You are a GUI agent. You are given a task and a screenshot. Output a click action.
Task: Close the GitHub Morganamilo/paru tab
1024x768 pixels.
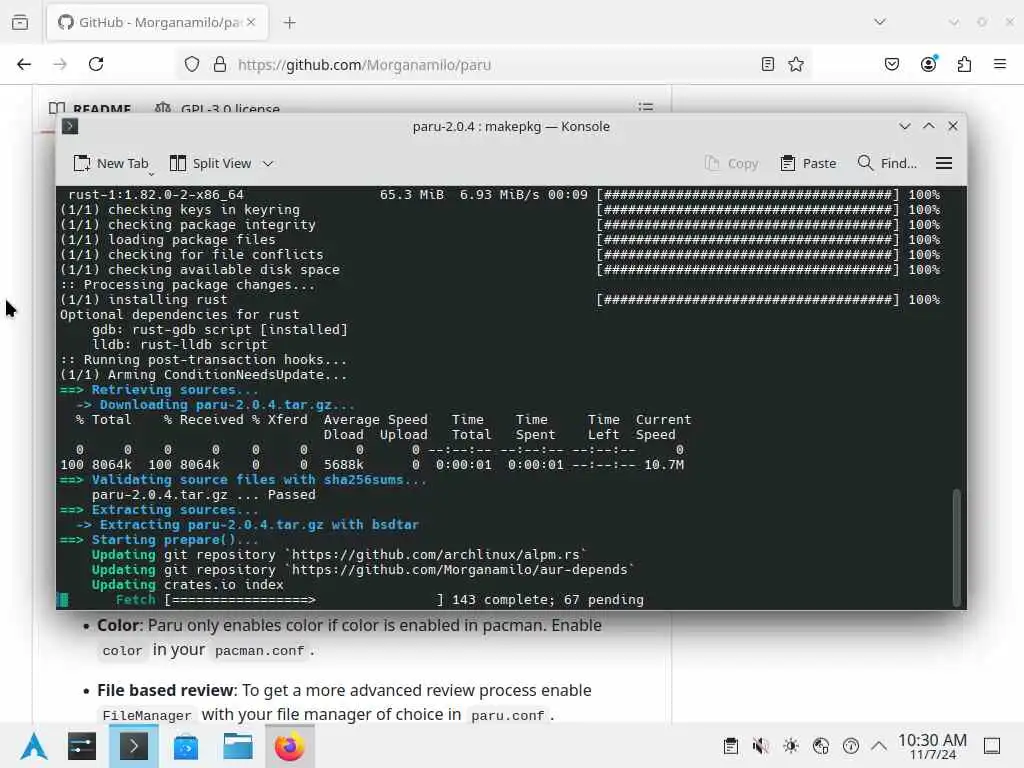coord(251,22)
